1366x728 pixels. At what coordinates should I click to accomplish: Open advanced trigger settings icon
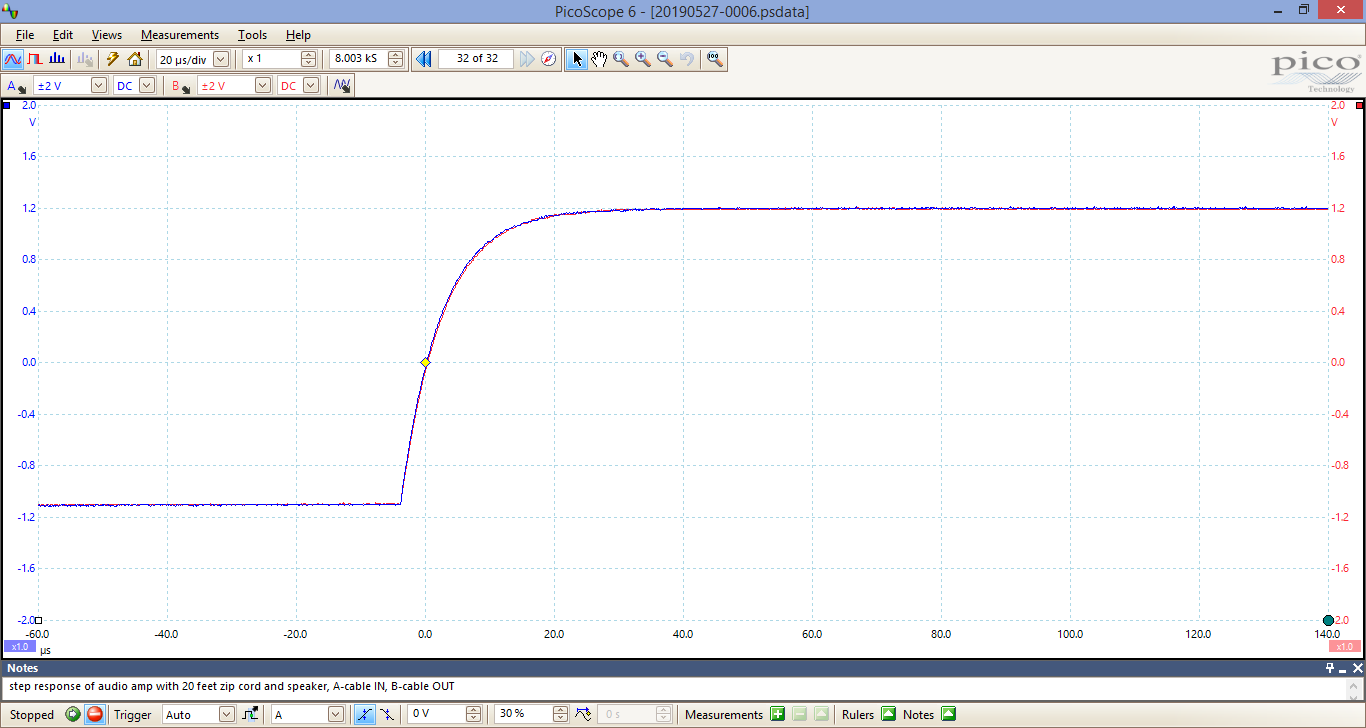coord(250,715)
